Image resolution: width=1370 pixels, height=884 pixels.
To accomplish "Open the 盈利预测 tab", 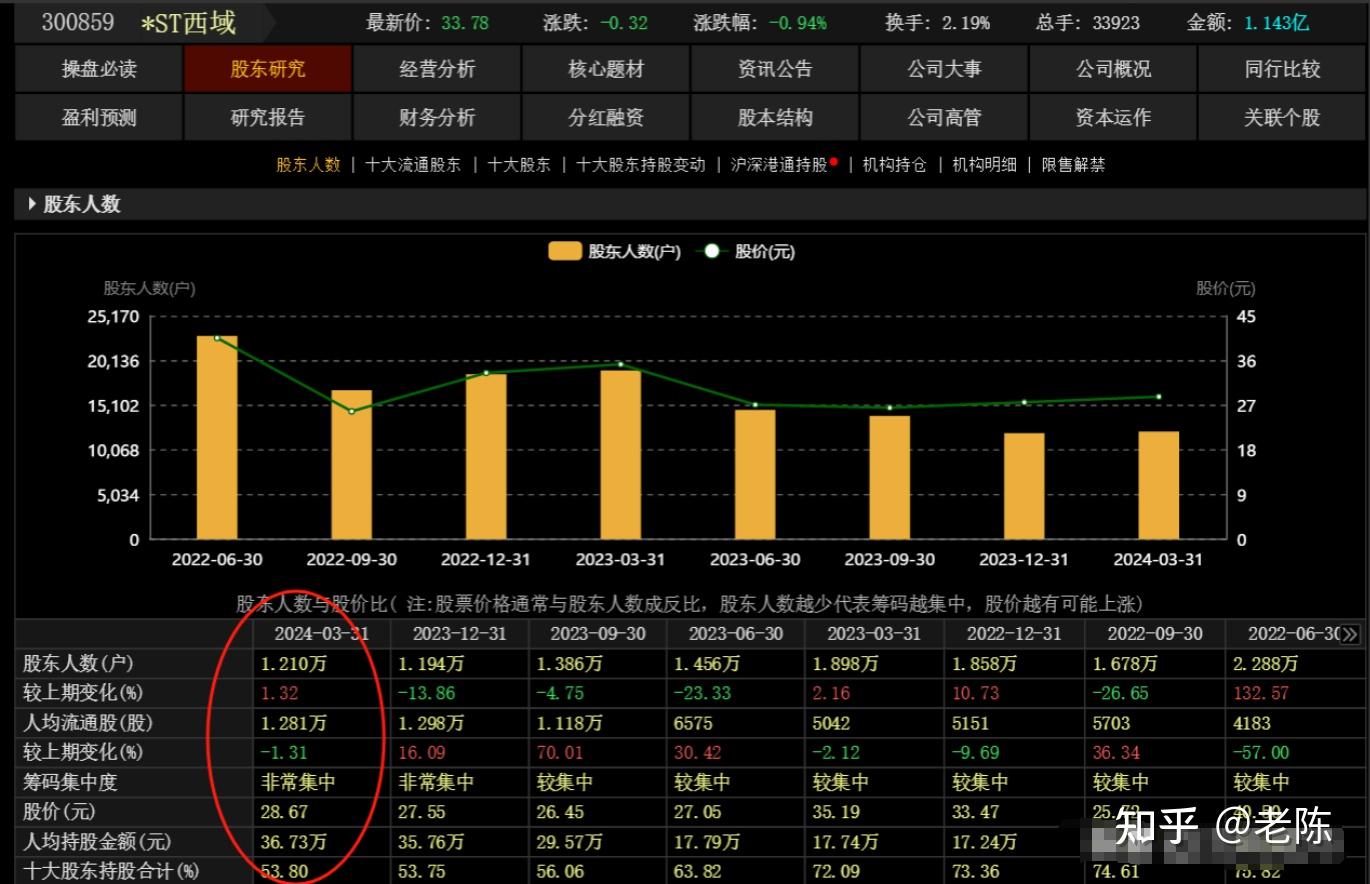I will 98,117.
